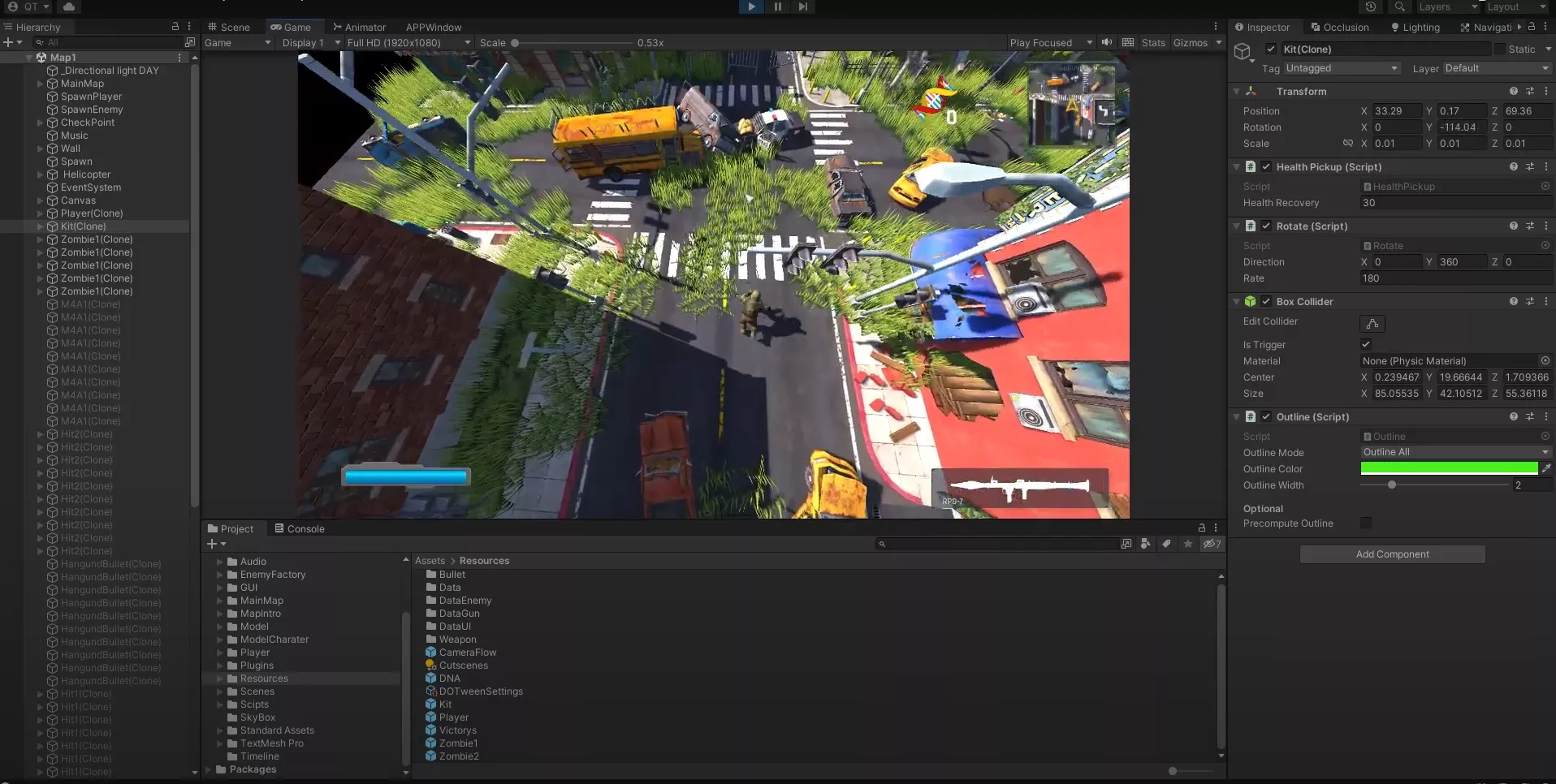Screen dimensions: 1556x784
Task: Click the Gizmos button in Game view
Action: [x=1191, y=42]
